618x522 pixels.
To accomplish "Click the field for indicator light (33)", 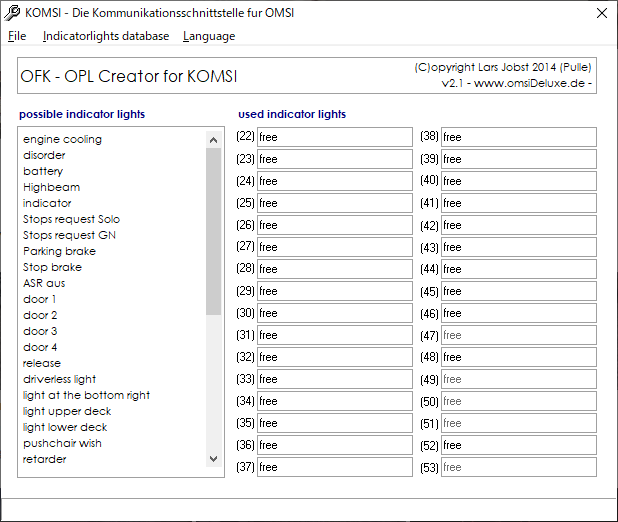I will 335,379.
